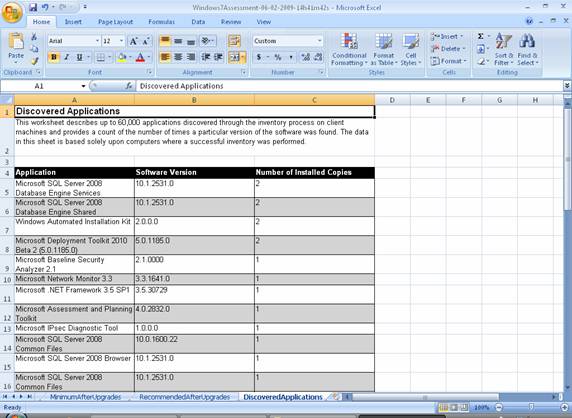
Task: Zoom out with minus button
Action: 499,407
